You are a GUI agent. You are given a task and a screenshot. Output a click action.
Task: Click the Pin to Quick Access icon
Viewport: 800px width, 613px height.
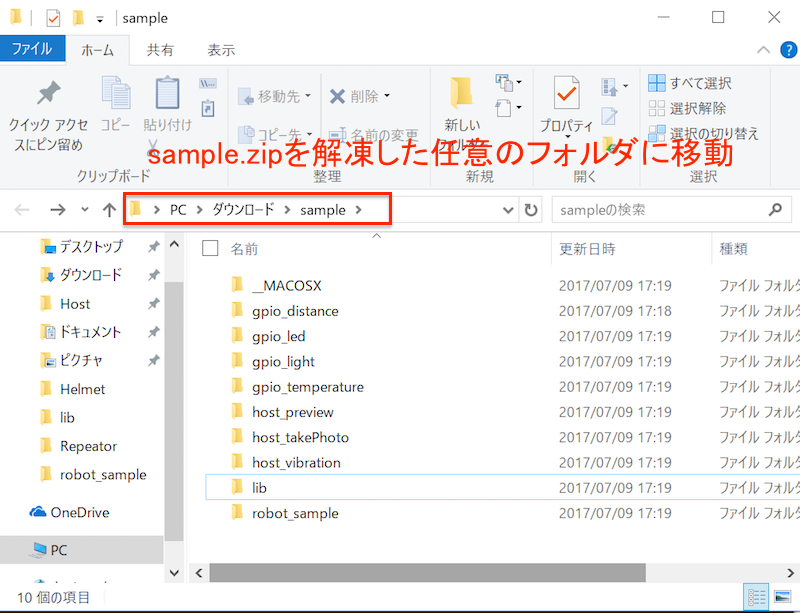(x=48, y=95)
